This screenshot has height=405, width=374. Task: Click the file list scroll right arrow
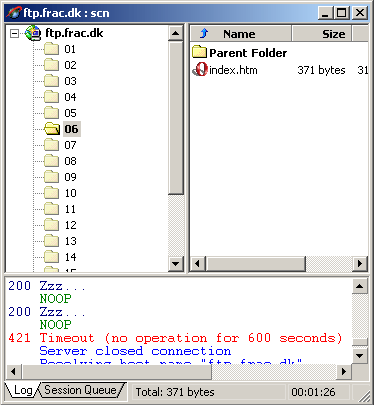point(360,264)
